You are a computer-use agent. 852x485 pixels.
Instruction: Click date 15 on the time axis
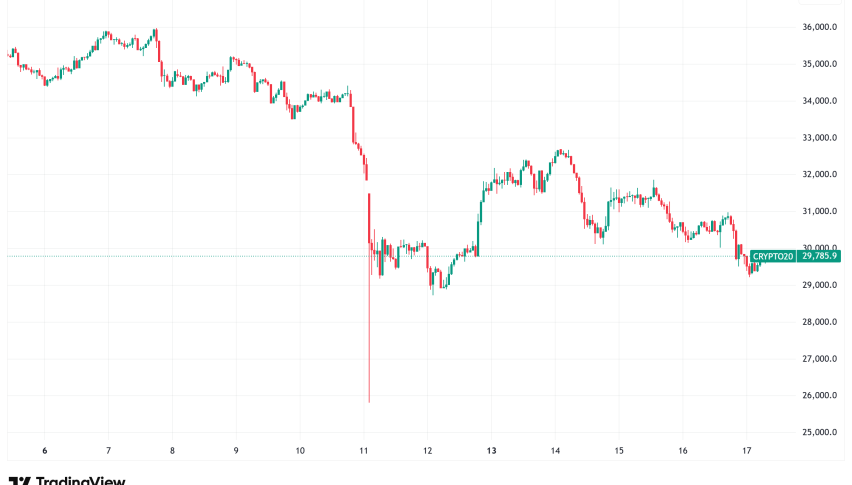(x=619, y=451)
